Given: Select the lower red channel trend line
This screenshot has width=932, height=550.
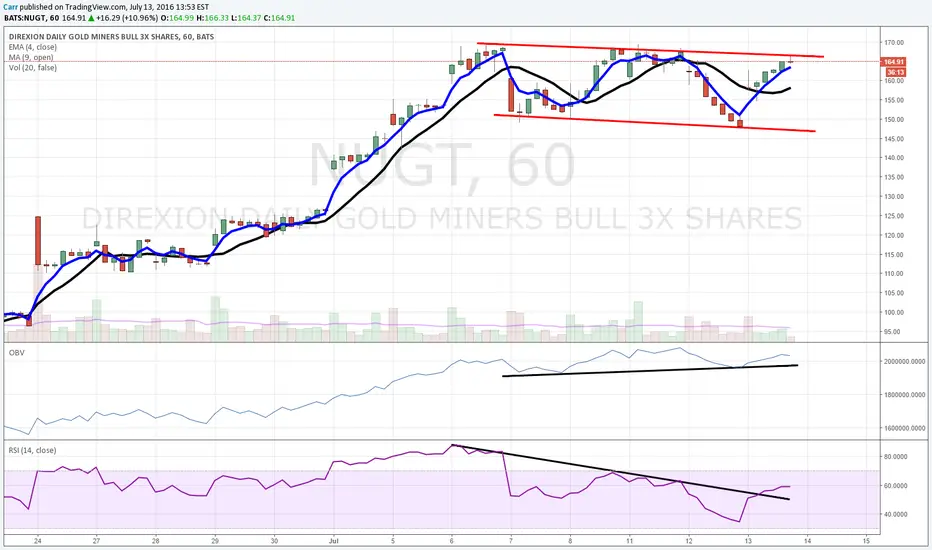Looking at the screenshot, I should click(x=654, y=123).
